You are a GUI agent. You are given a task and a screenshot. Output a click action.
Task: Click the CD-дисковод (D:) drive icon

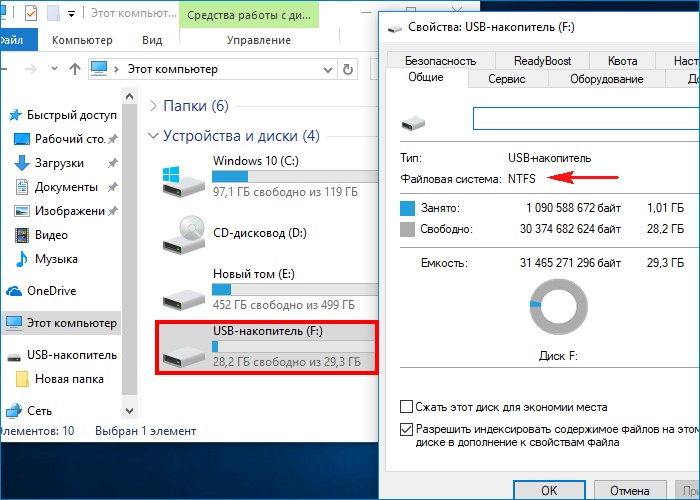(183, 236)
